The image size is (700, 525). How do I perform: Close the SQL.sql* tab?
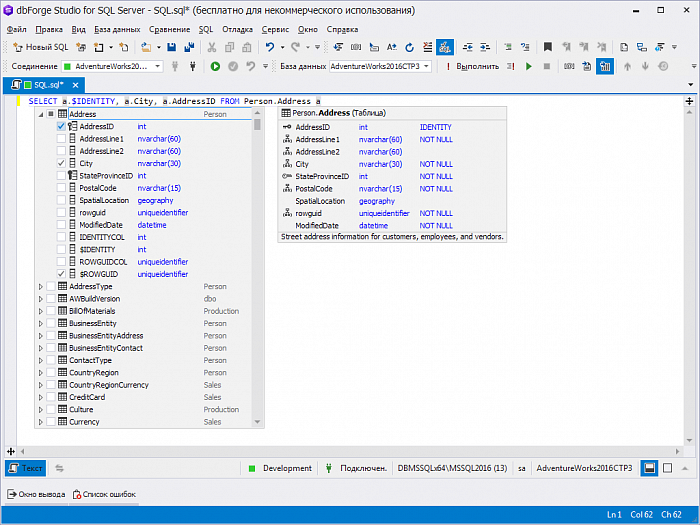click(75, 85)
